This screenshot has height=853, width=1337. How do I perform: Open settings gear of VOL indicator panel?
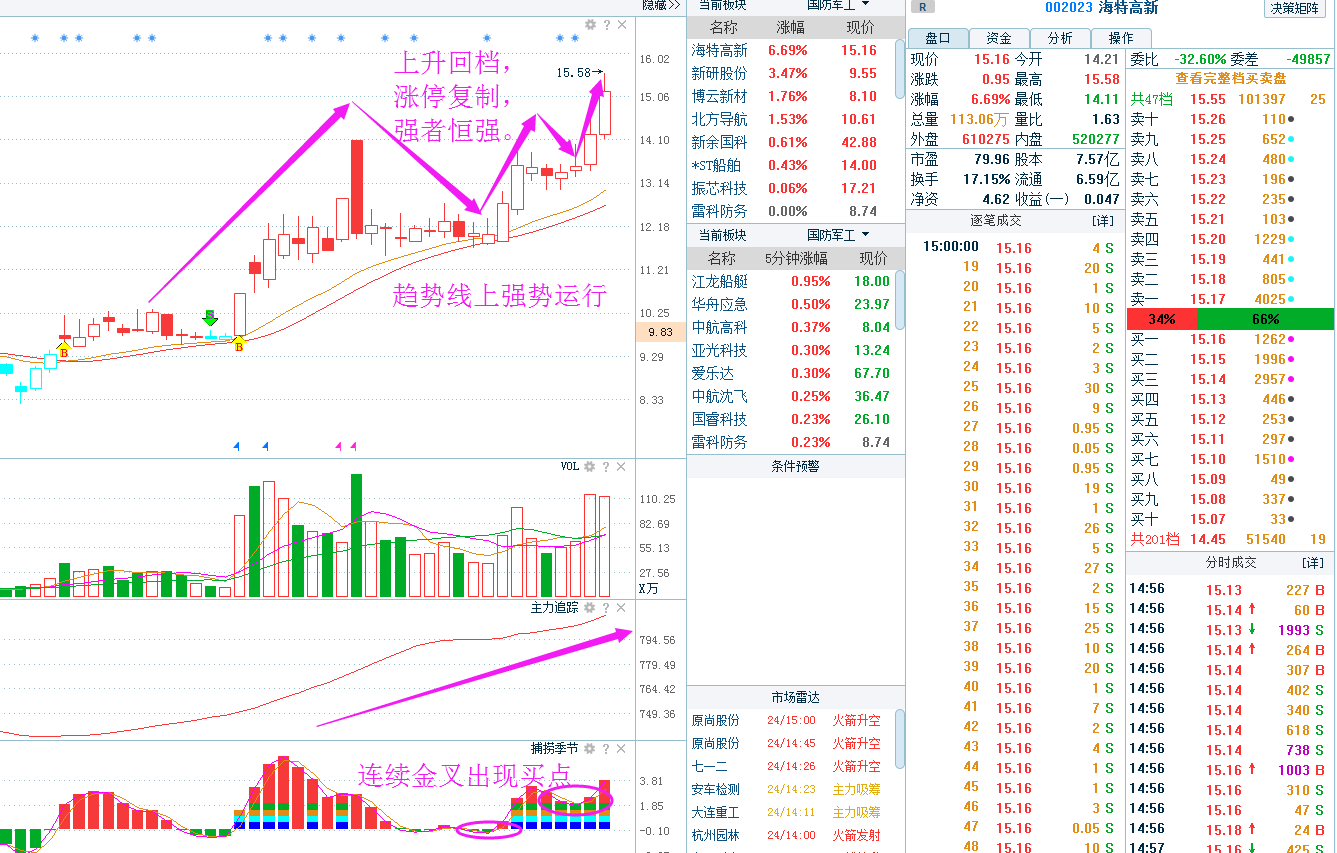(590, 466)
